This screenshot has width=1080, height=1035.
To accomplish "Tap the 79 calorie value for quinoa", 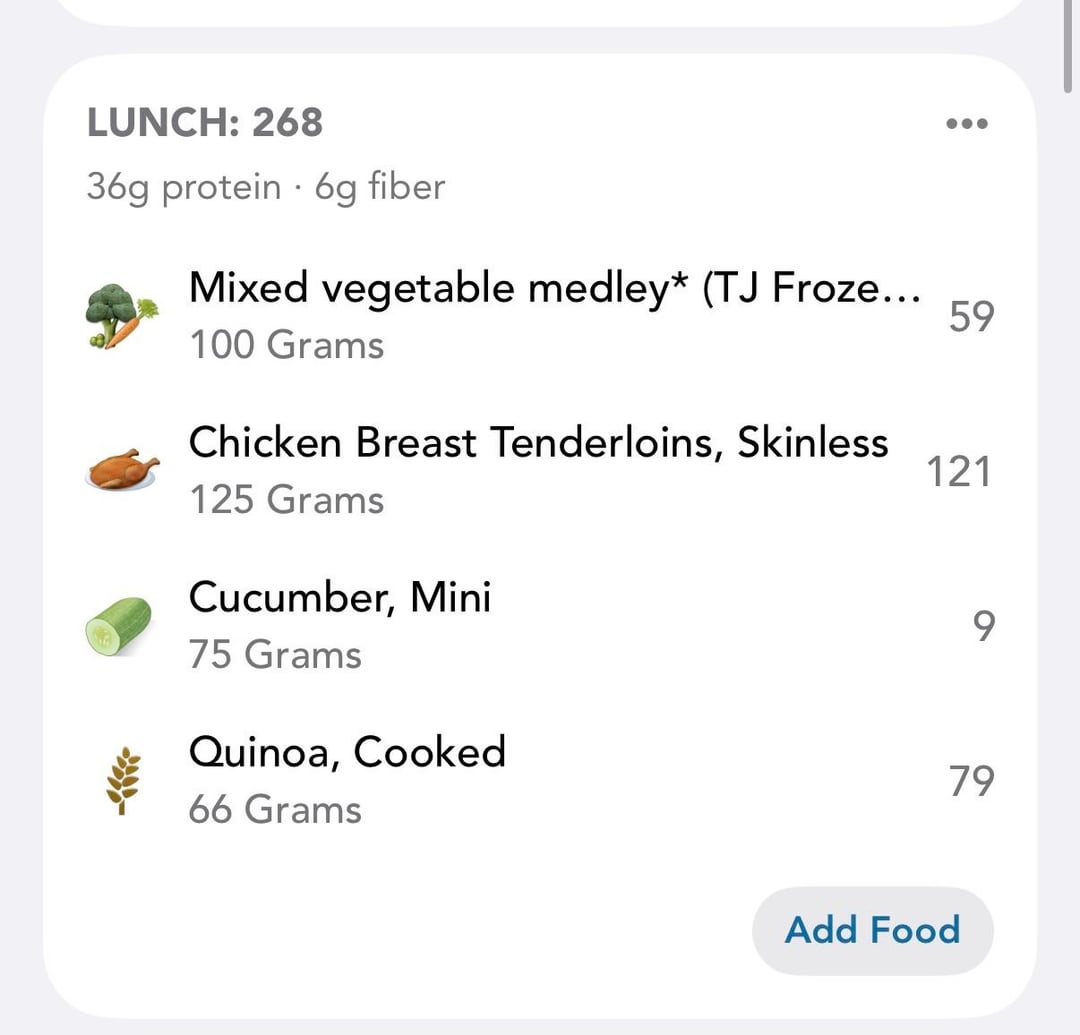I will [971, 781].
